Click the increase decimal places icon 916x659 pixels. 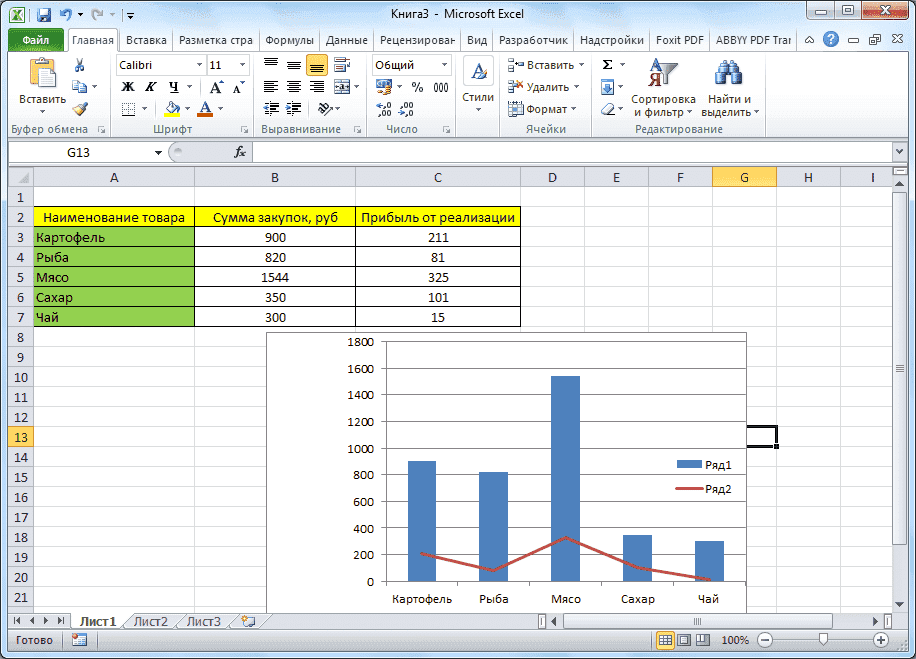(386, 108)
